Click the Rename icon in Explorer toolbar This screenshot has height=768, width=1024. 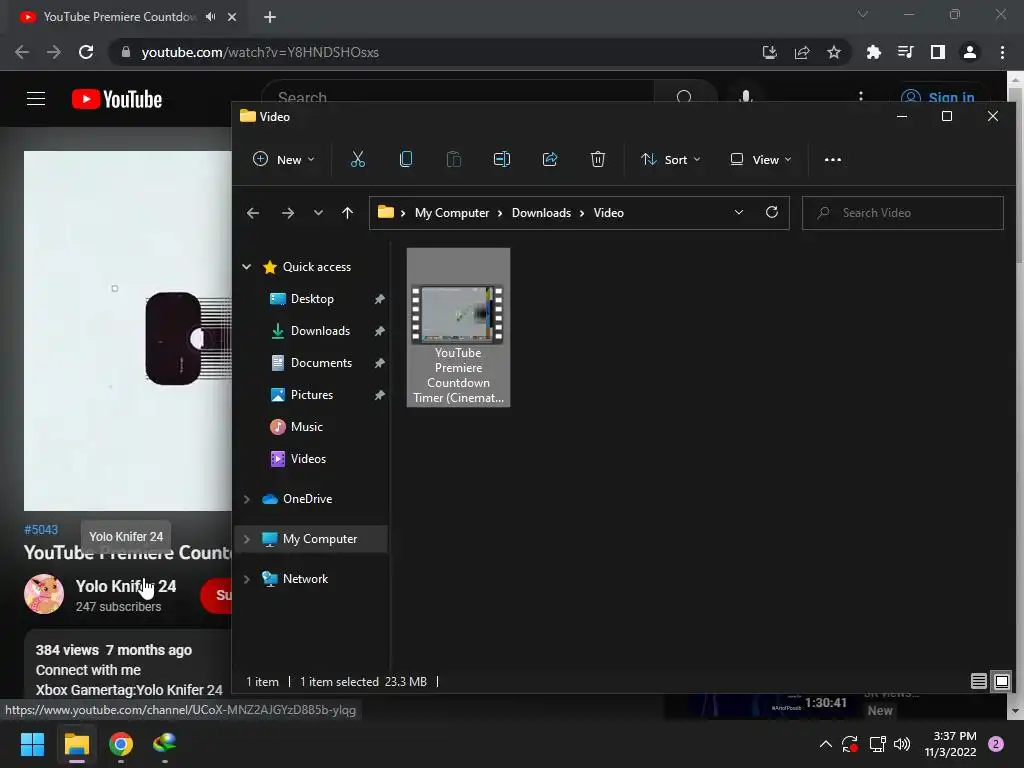point(502,159)
